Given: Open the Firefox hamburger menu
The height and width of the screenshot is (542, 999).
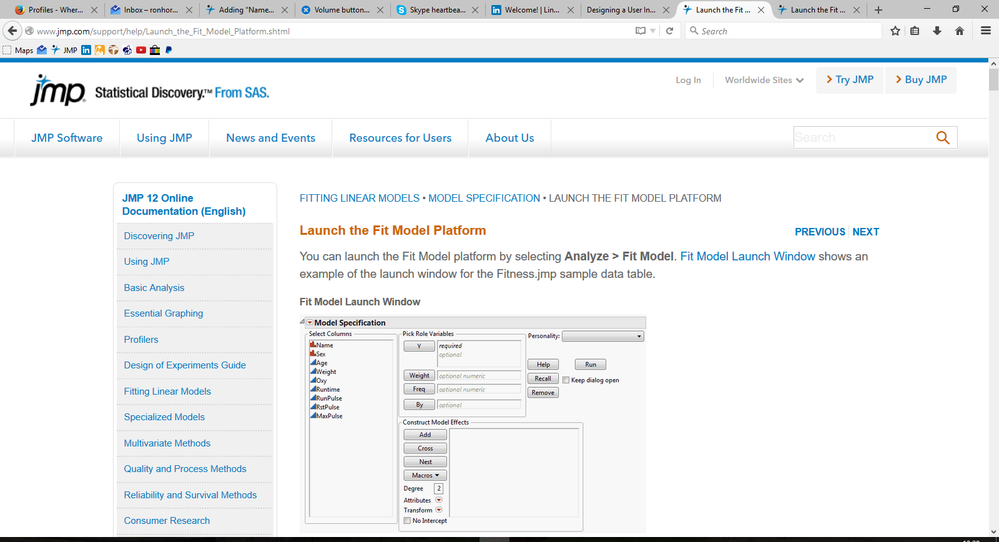Looking at the screenshot, I should tap(986, 31).
